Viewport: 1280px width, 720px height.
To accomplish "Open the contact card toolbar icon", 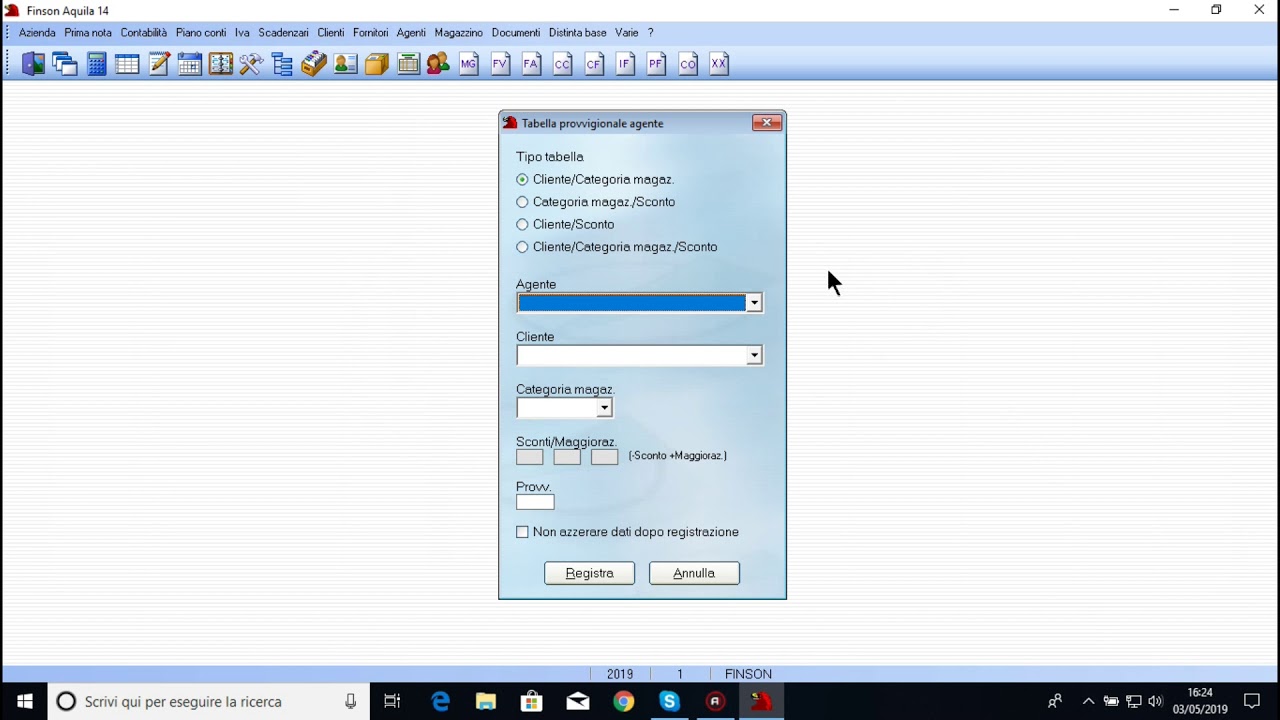I will tap(346, 64).
